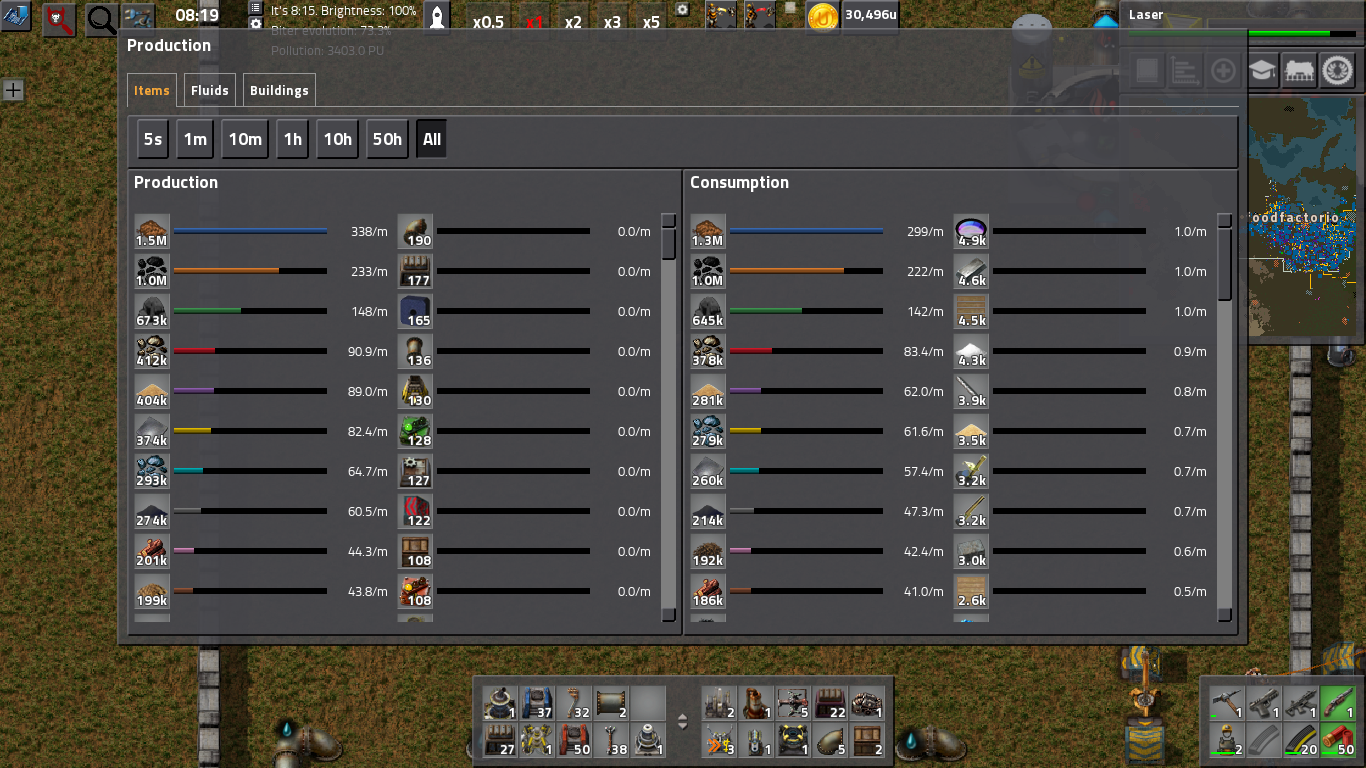Switch to the Fluids tab

point(210,90)
